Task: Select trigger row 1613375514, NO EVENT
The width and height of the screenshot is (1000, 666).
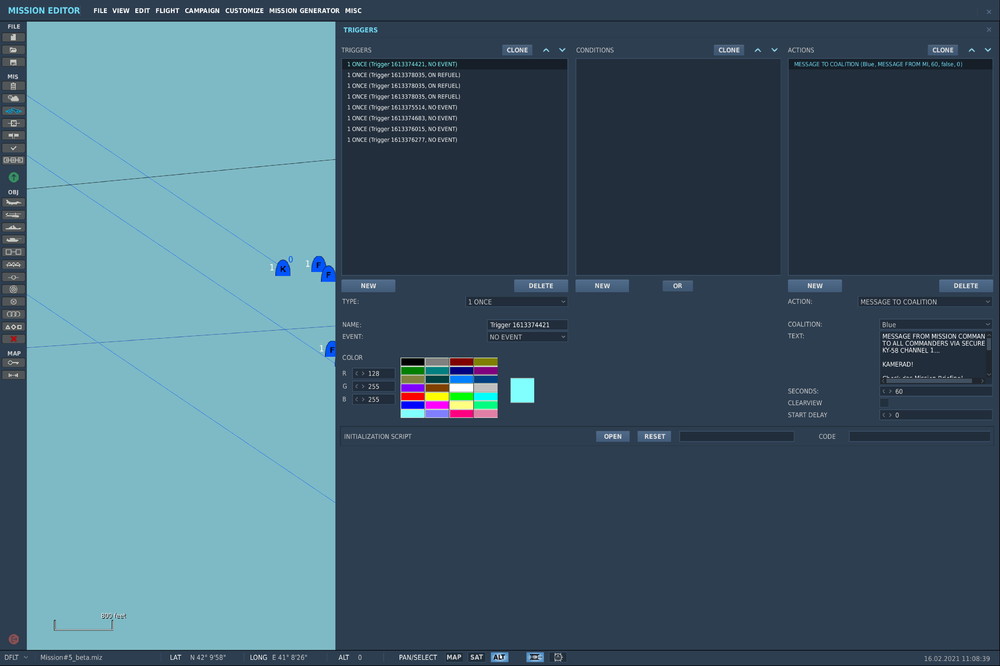Action: [454, 107]
